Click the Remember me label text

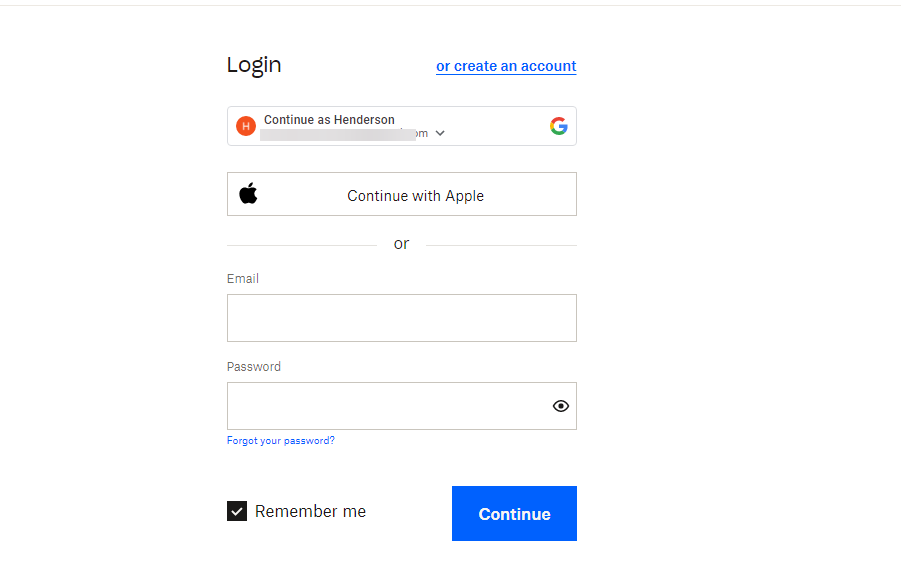pos(310,511)
